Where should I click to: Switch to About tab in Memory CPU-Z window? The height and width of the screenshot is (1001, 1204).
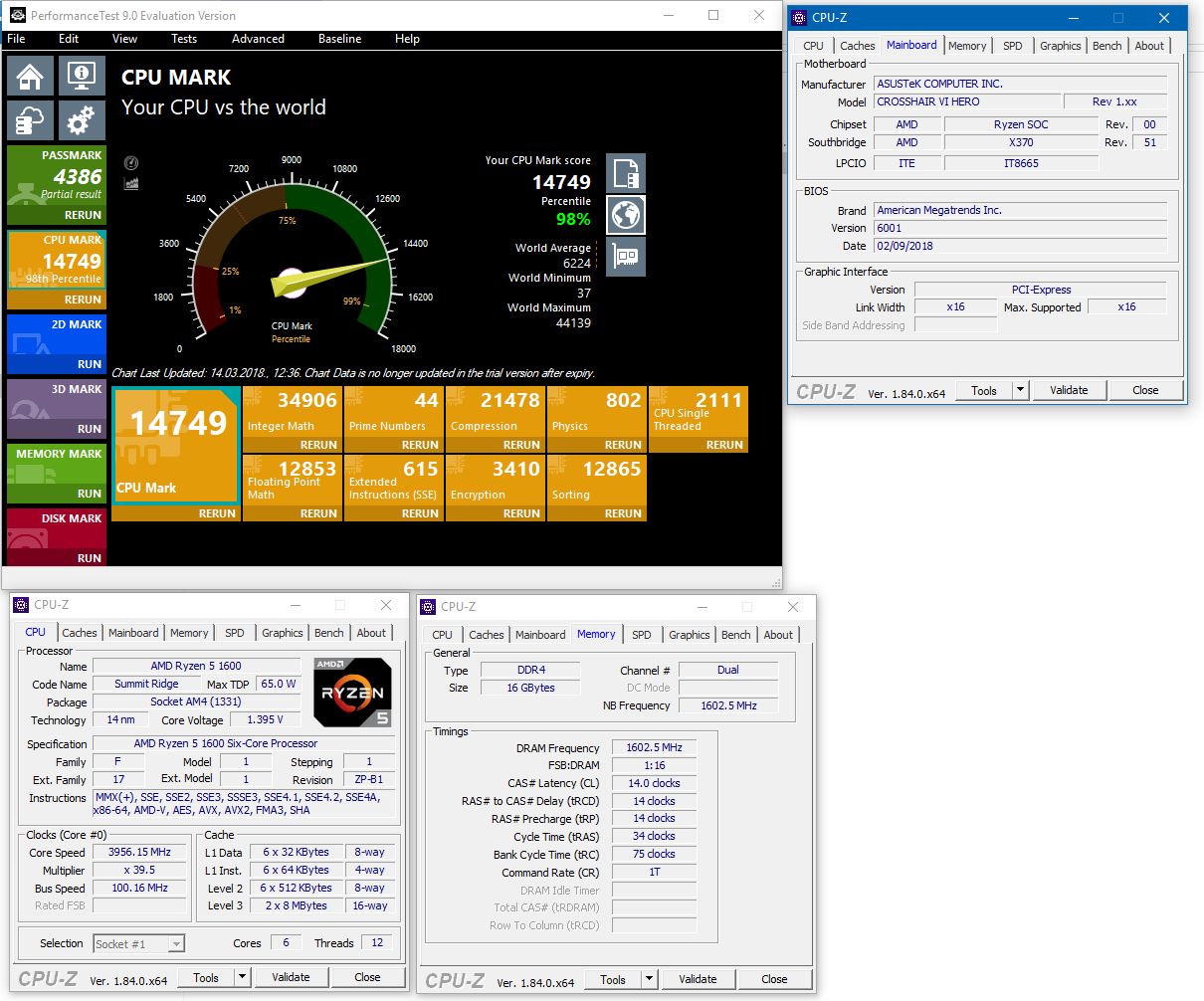(778, 635)
